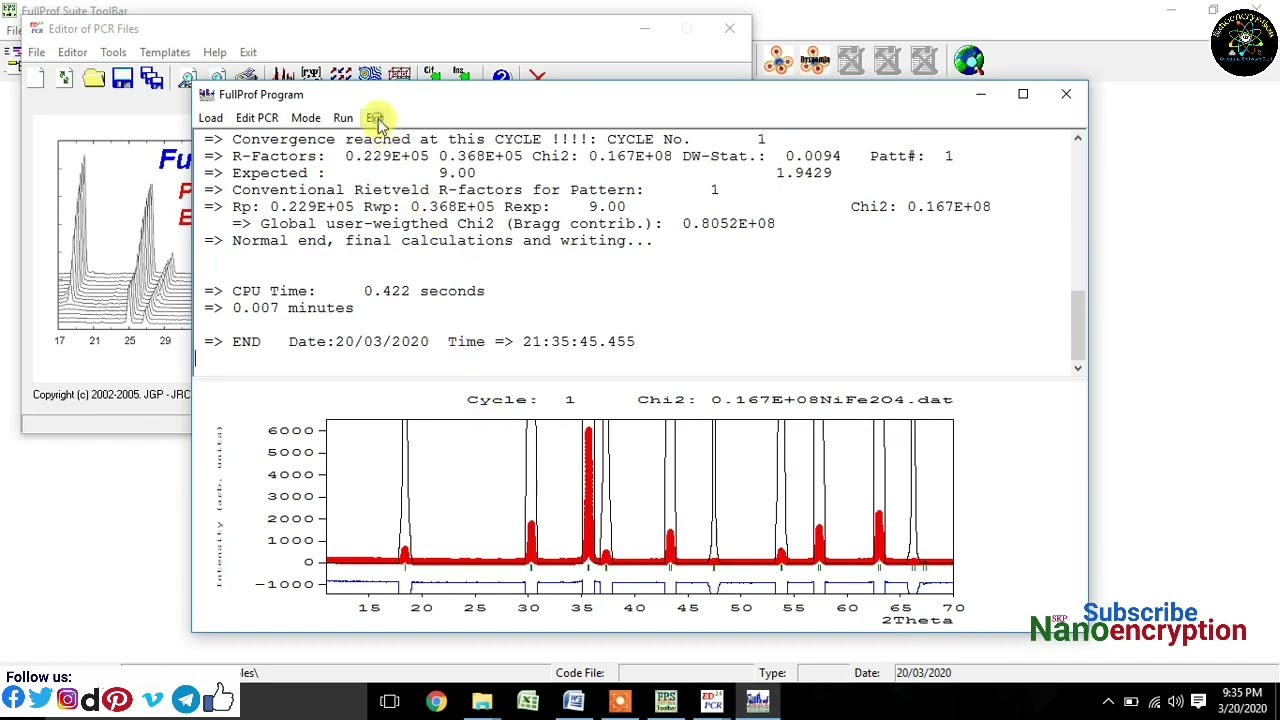
Task: Save the PCR file with the floppy disk icon
Action: 123,77
